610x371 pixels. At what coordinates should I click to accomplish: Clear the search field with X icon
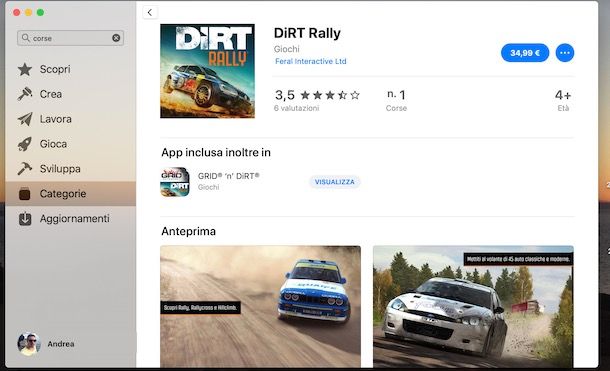click(x=116, y=38)
